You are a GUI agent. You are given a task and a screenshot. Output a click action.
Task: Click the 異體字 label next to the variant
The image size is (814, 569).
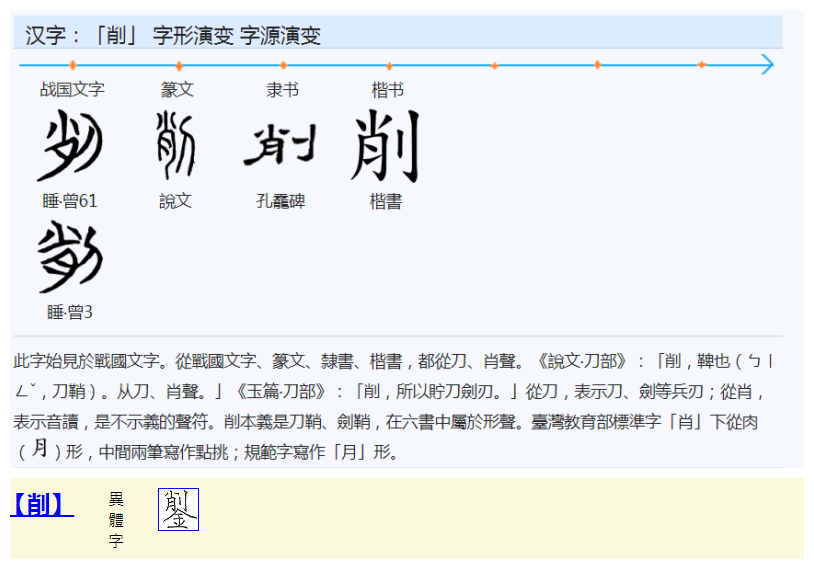116,519
